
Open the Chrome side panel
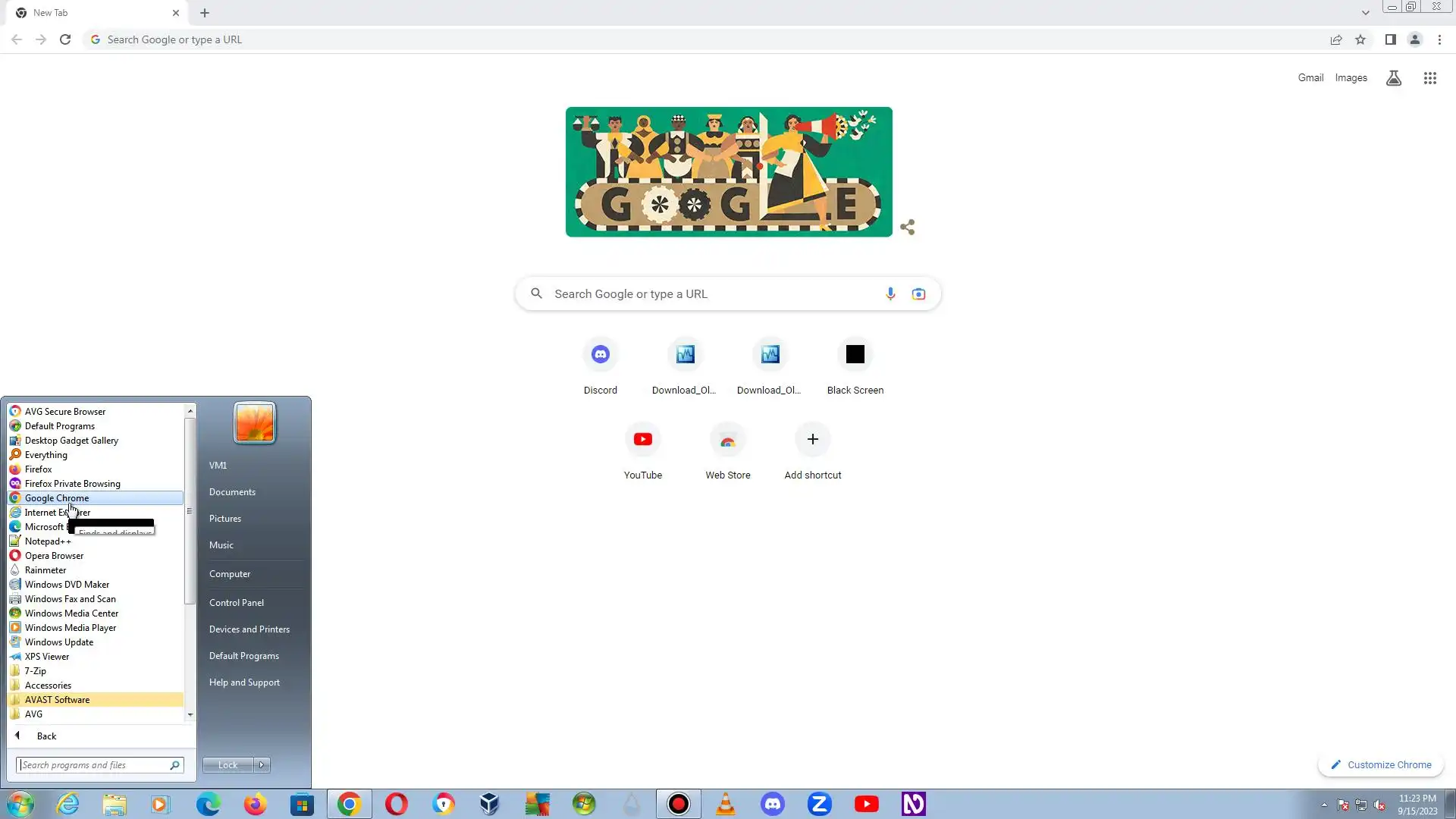(x=1390, y=39)
